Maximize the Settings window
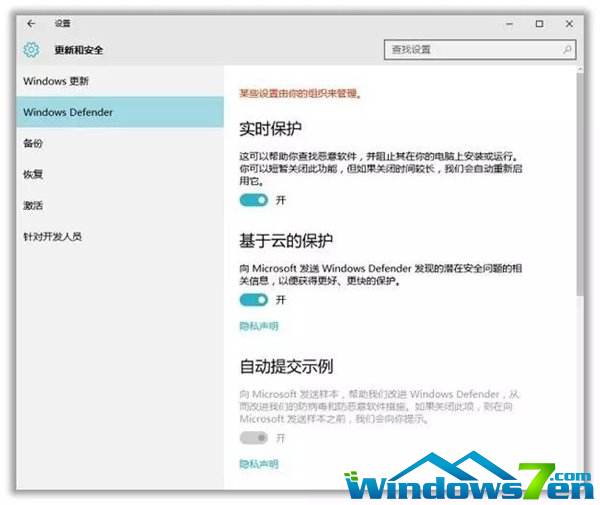The image size is (600, 505). pyautogui.click(x=539, y=24)
